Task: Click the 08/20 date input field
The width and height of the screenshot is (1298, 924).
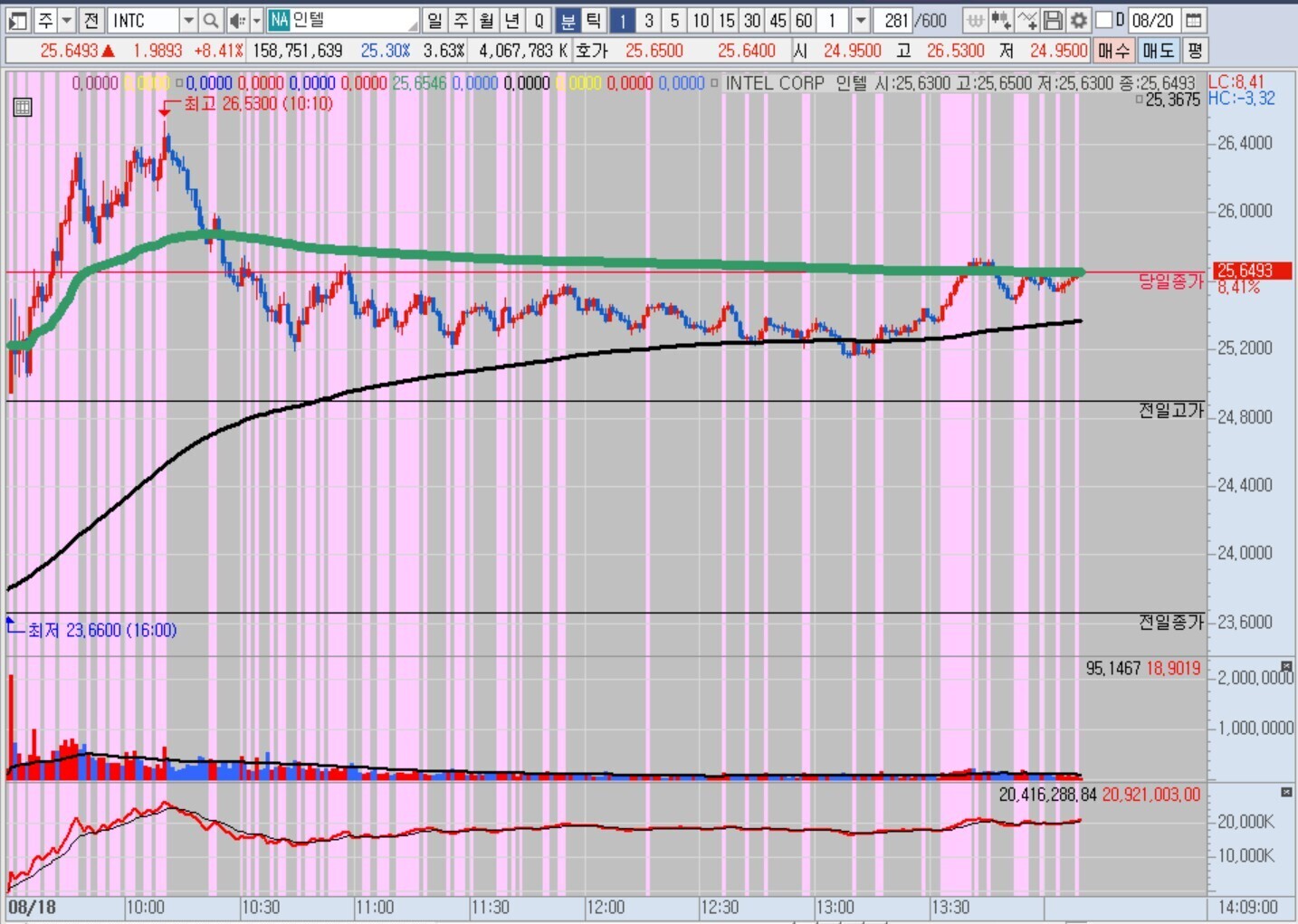Action: [1155, 20]
